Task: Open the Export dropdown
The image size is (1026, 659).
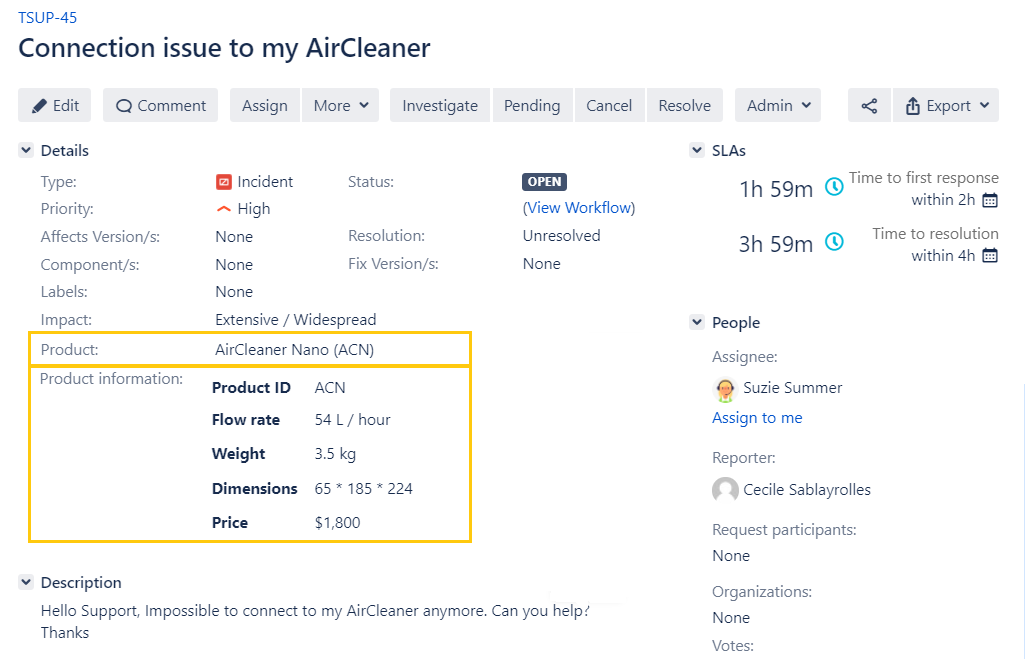Action: (946, 106)
